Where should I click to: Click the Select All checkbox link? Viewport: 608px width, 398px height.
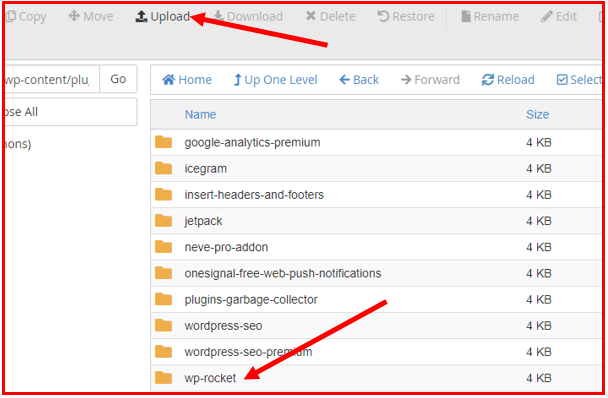pos(579,80)
